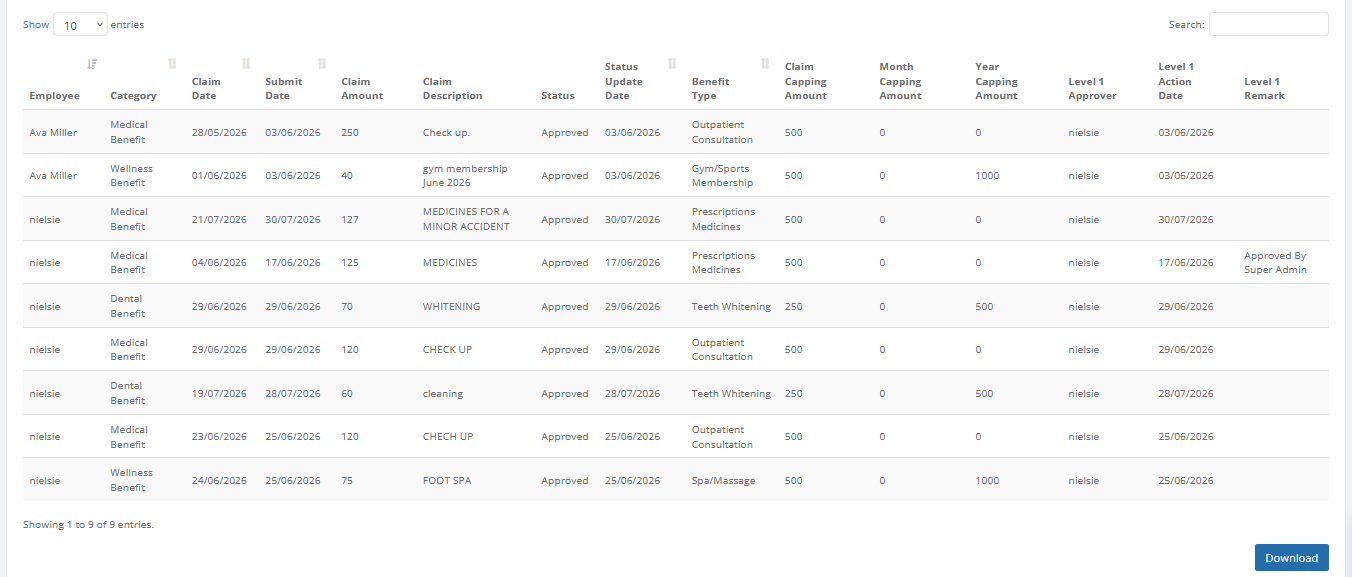Click the Claim Capping Amount header
Viewport: 1352px width, 577px height.
(x=806, y=81)
